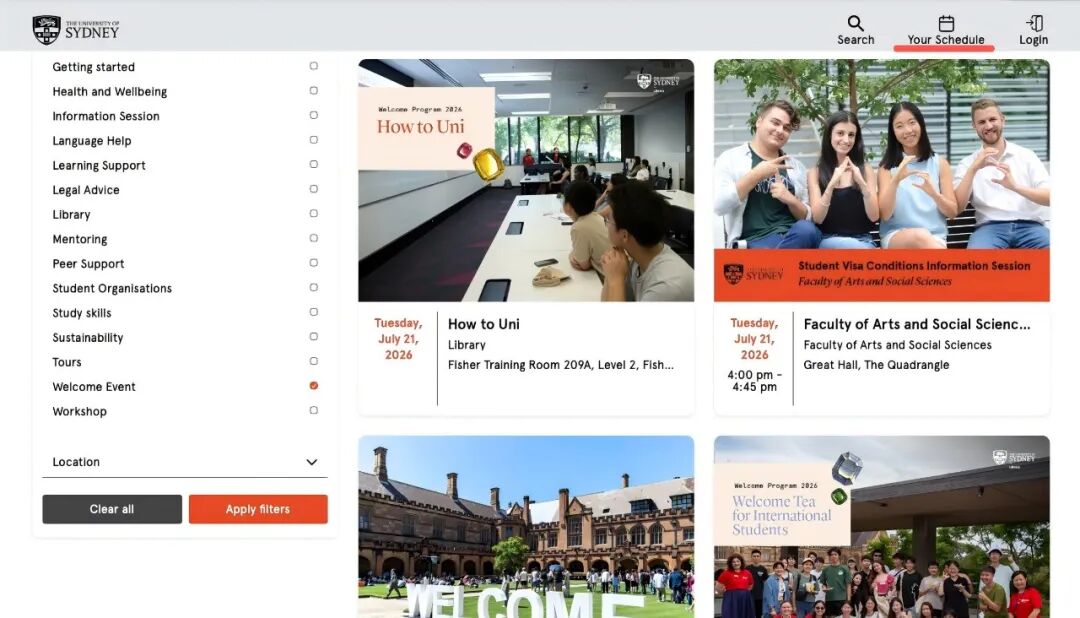Screen dimensions: 1080x618
Task: Open the WELCOME quadrangle event image
Action: tap(526, 526)
